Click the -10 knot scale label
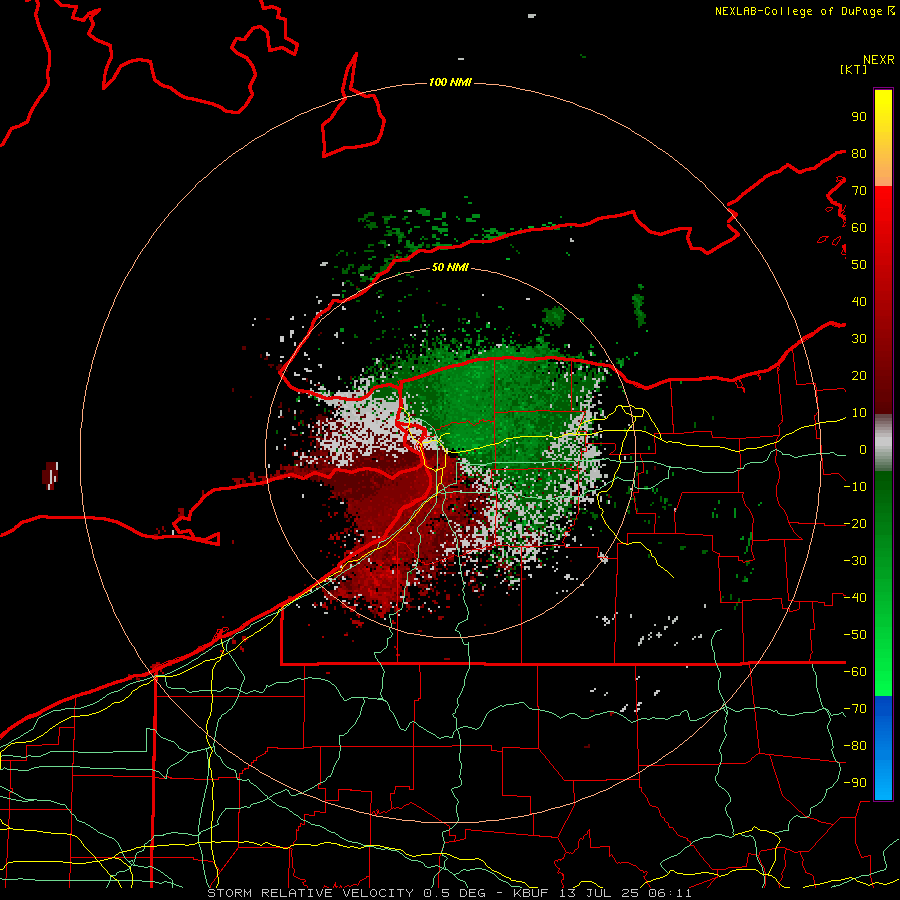This screenshot has width=900, height=900. tap(855, 487)
